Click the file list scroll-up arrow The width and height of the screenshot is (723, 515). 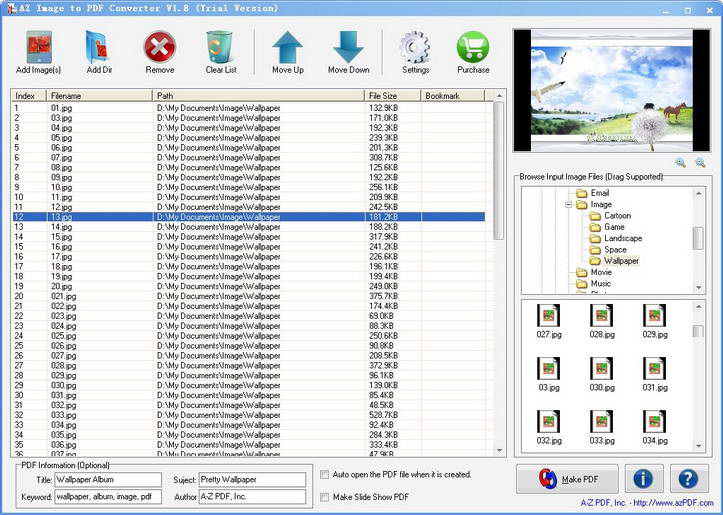click(x=499, y=96)
